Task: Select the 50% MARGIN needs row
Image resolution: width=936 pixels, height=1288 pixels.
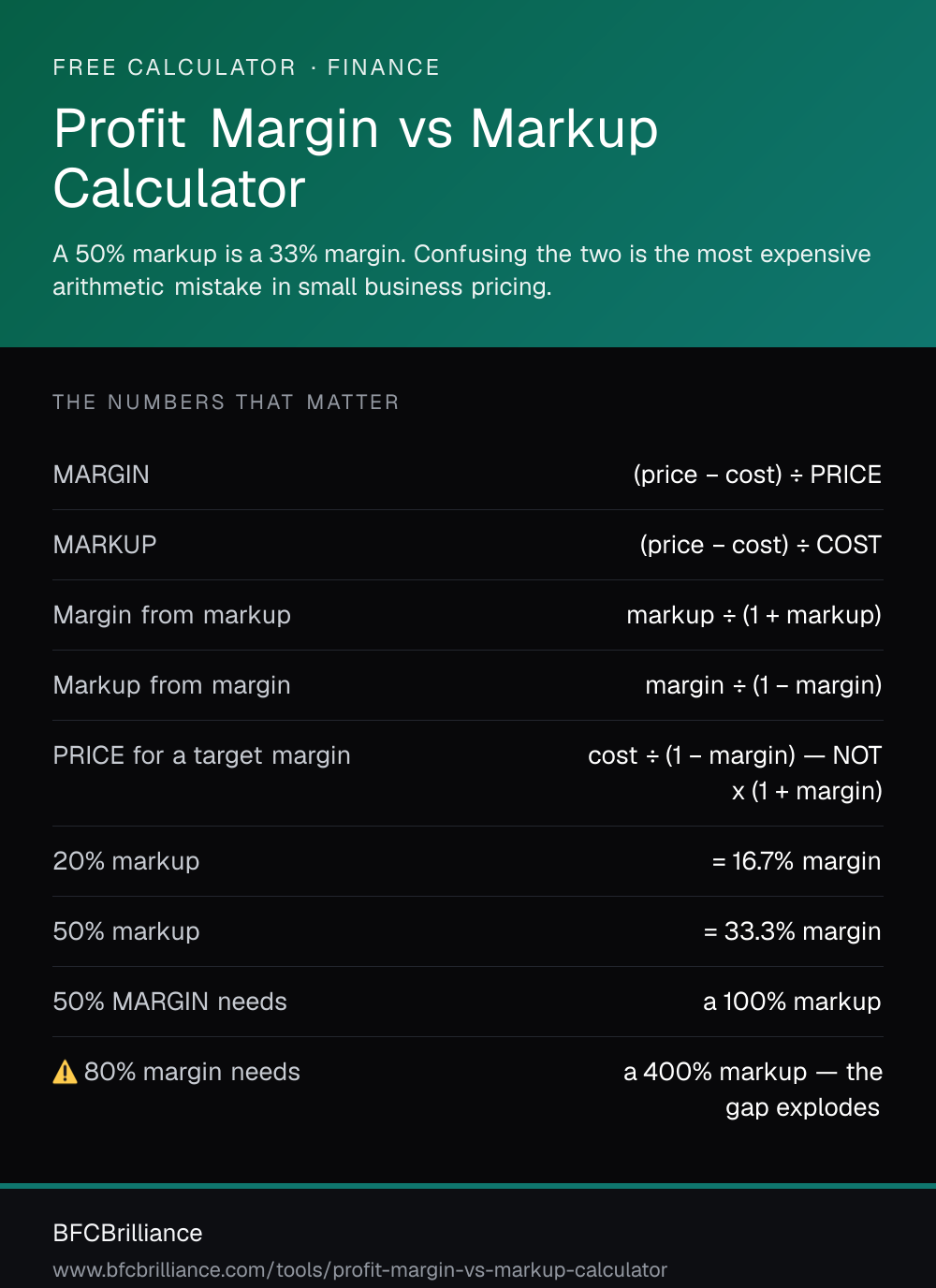Action: pos(468,1002)
